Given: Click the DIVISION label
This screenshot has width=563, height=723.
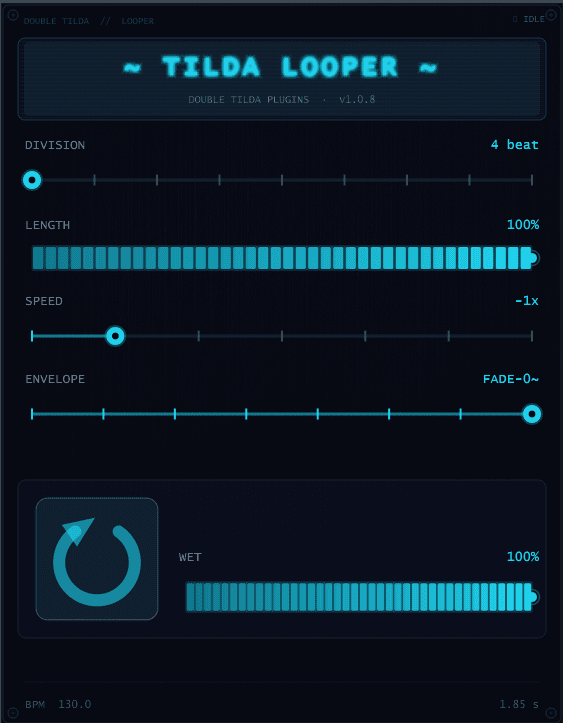Looking at the screenshot, I should [55, 145].
